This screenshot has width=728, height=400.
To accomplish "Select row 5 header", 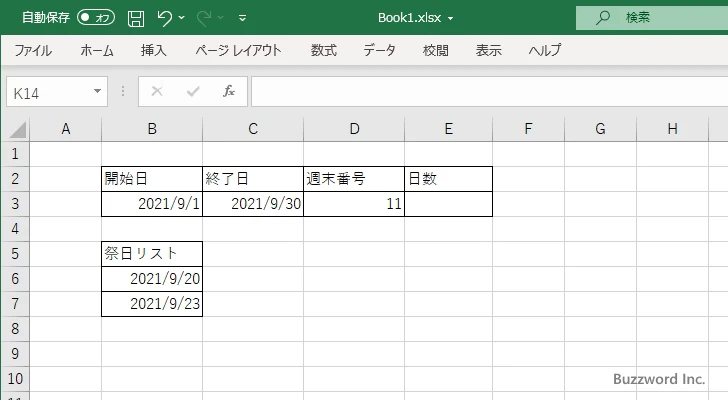I will click(x=15, y=254).
